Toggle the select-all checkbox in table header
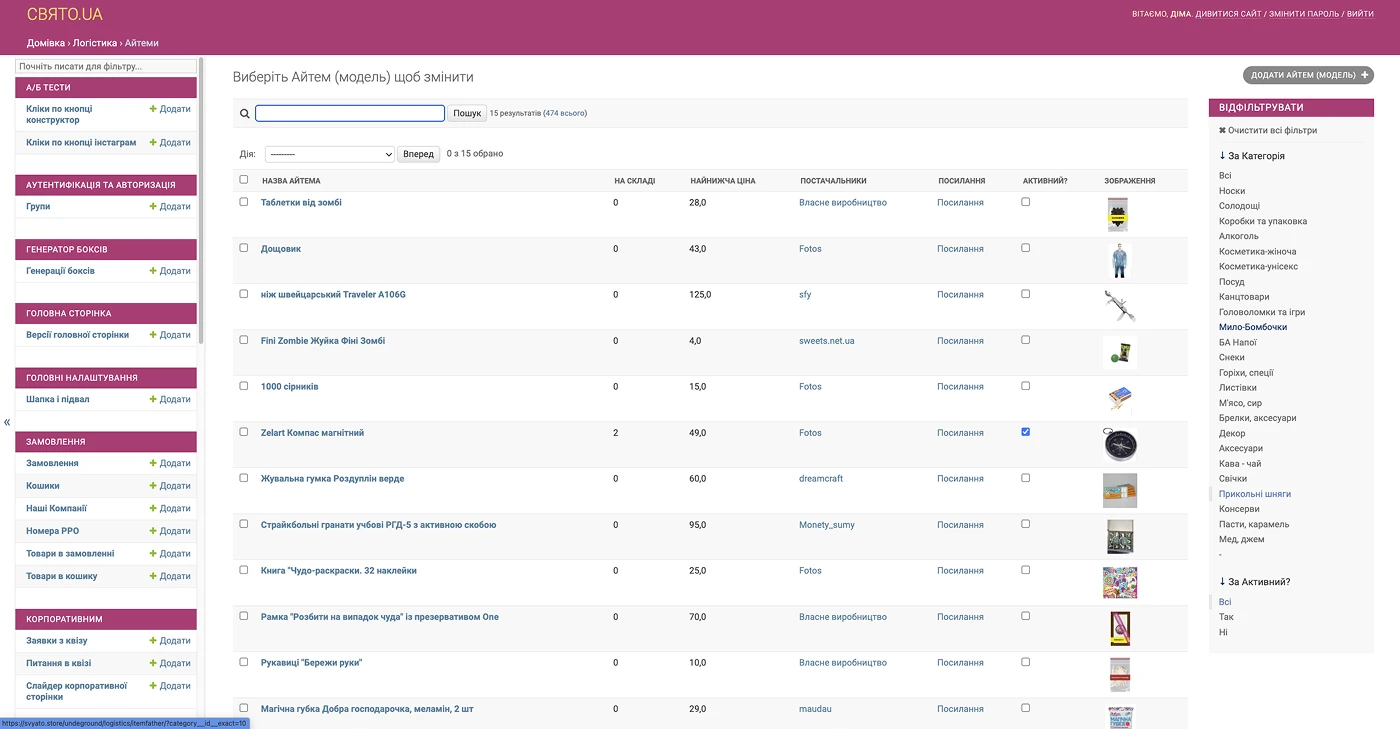The width and height of the screenshot is (1400, 729). pyautogui.click(x=244, y=180)
